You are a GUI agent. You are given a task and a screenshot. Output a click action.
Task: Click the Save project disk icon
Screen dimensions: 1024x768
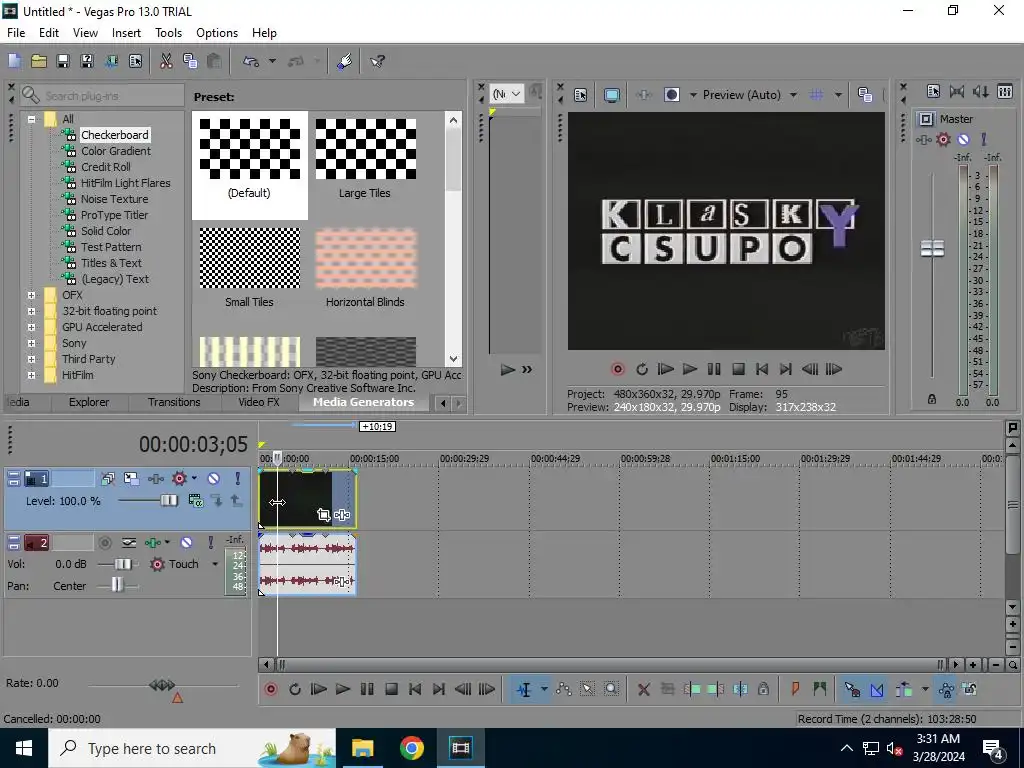point(63,61)
